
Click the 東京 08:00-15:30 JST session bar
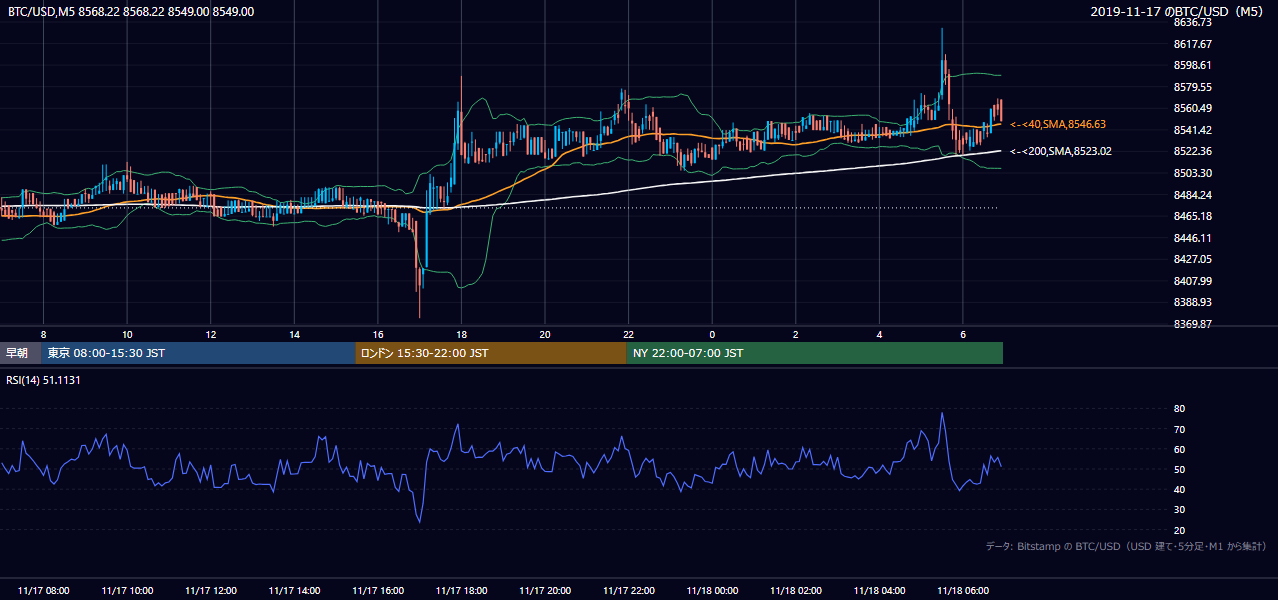click(x=198, y=353)
